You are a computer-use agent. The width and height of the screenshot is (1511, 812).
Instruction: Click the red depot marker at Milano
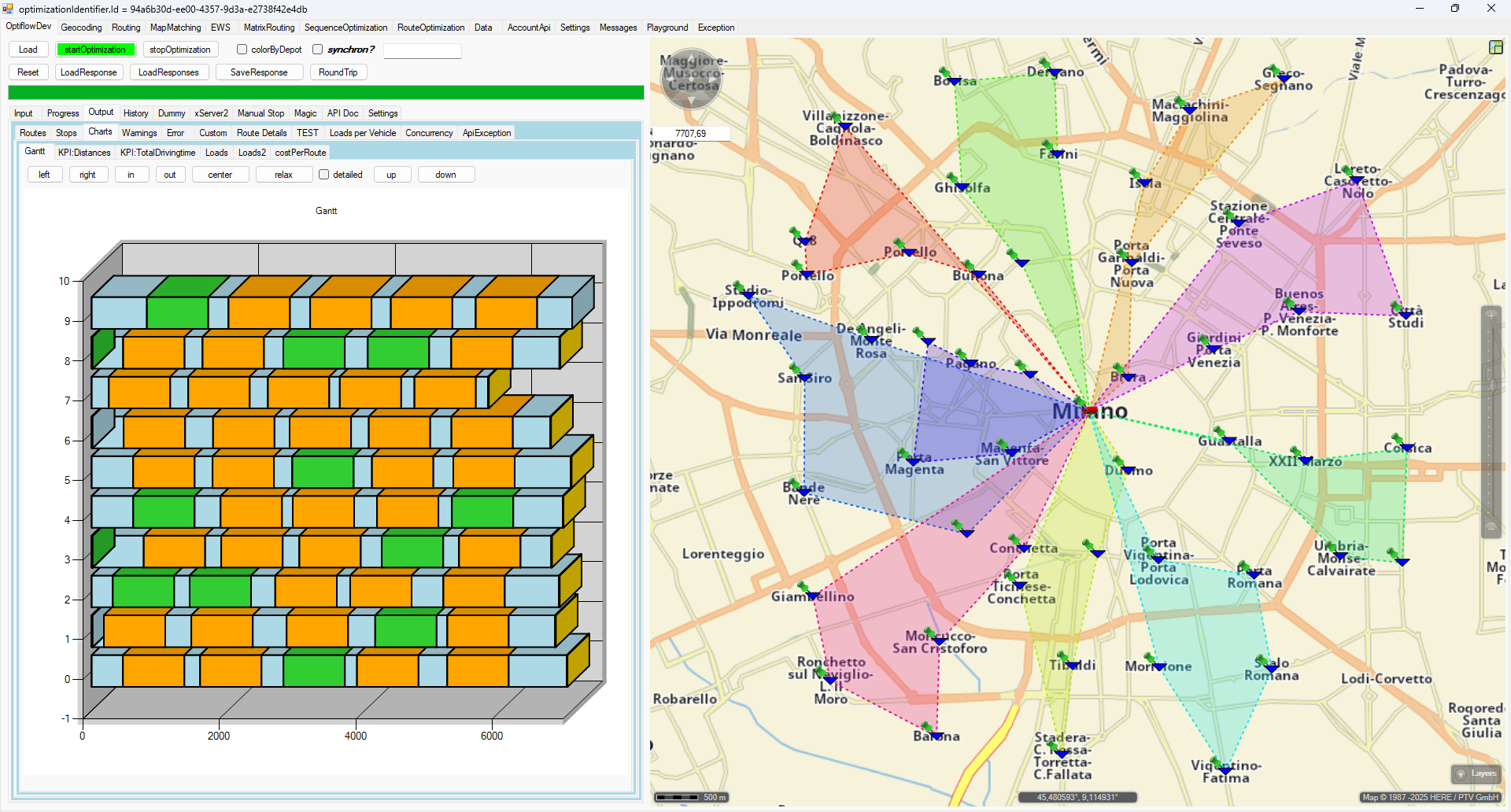click(1090, 410)
